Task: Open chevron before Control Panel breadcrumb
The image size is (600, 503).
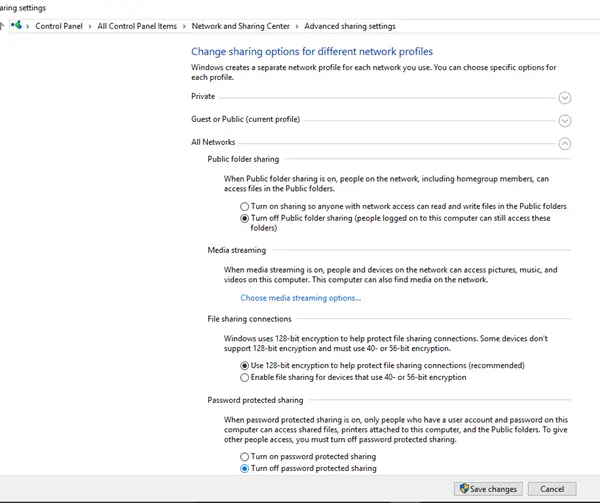Action: [28, 26]
